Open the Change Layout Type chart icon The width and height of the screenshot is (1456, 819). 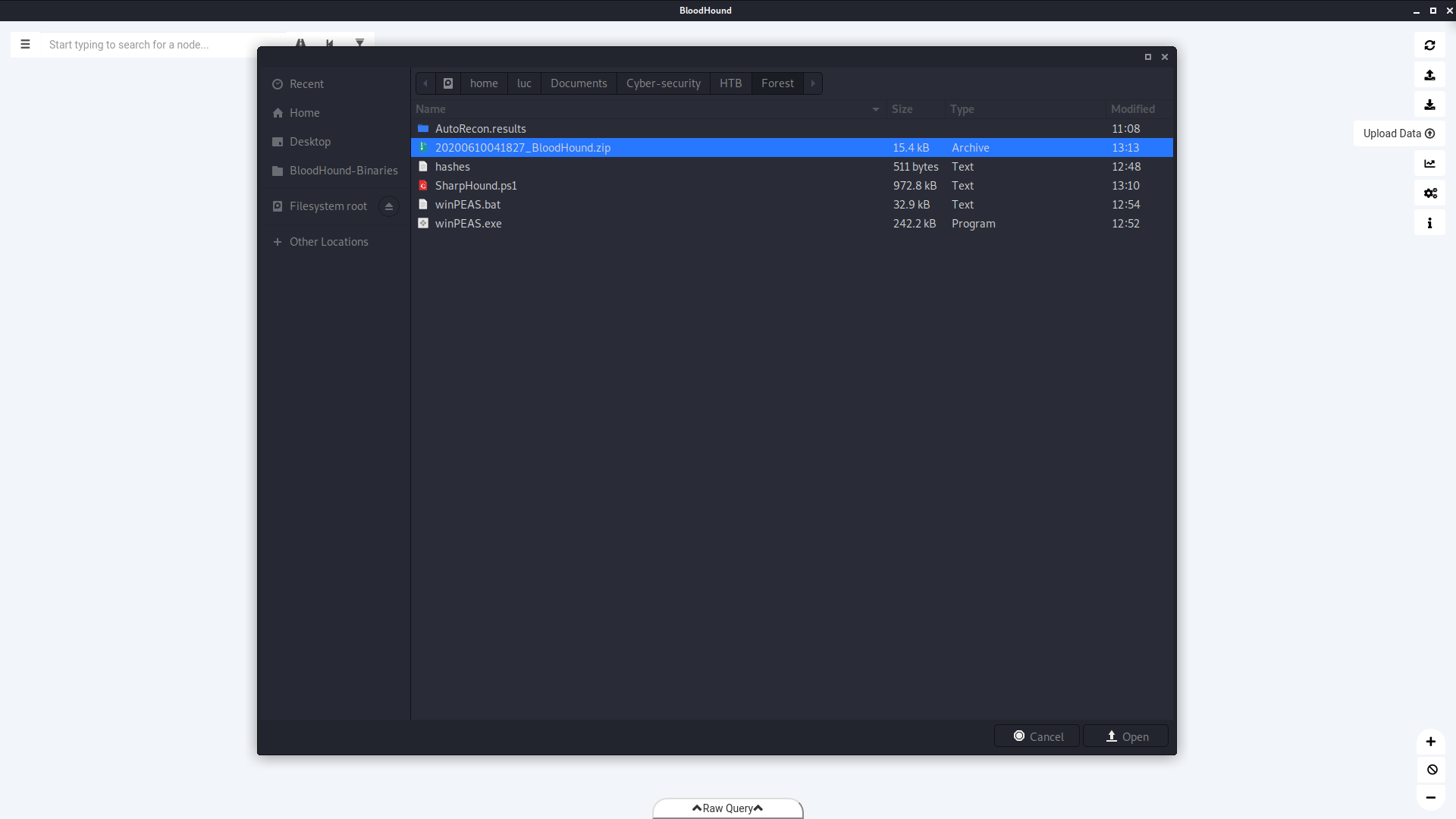(1429, 163)
